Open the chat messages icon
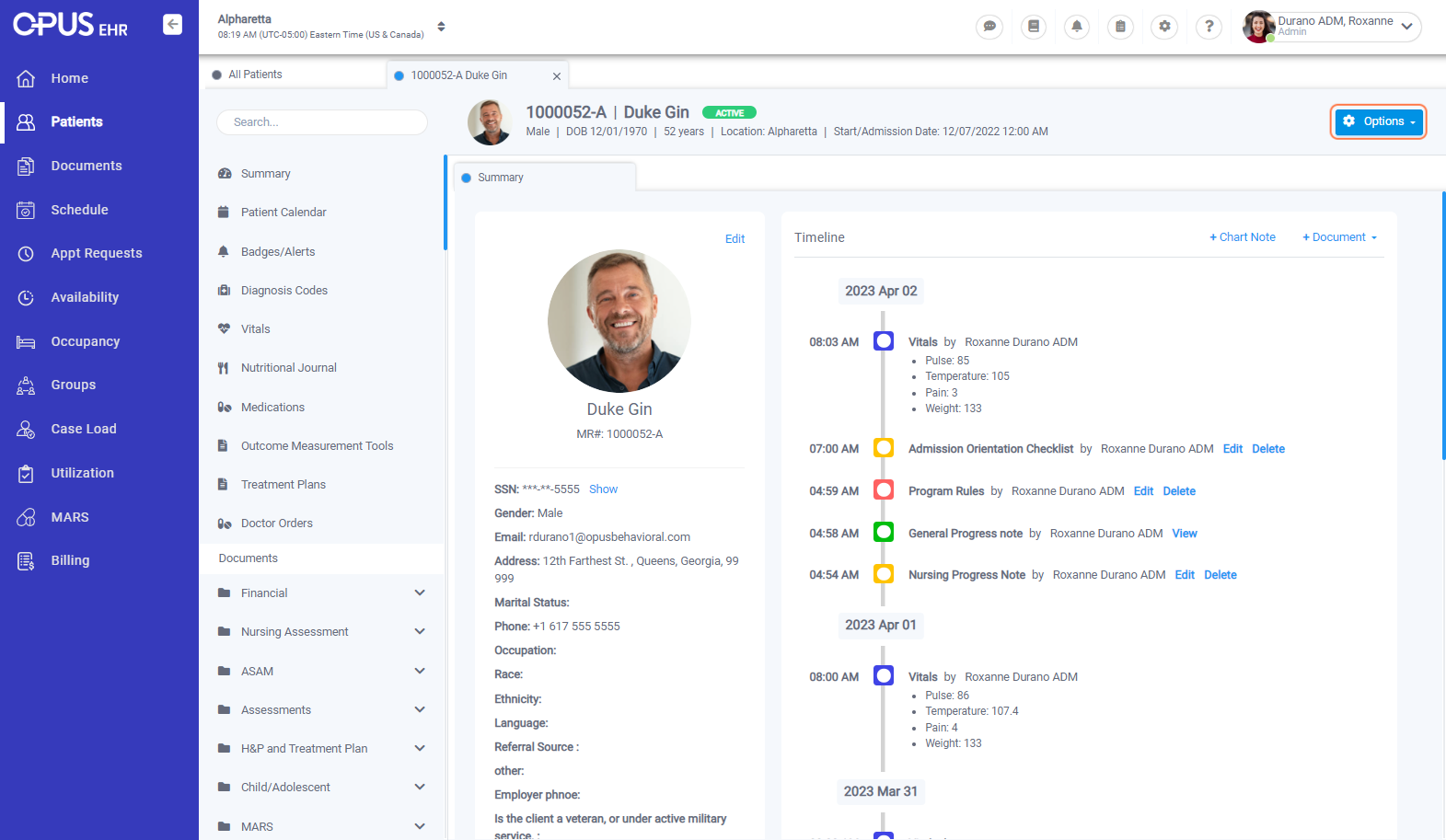The image size is (1446, 840). (x=989, y=27)
